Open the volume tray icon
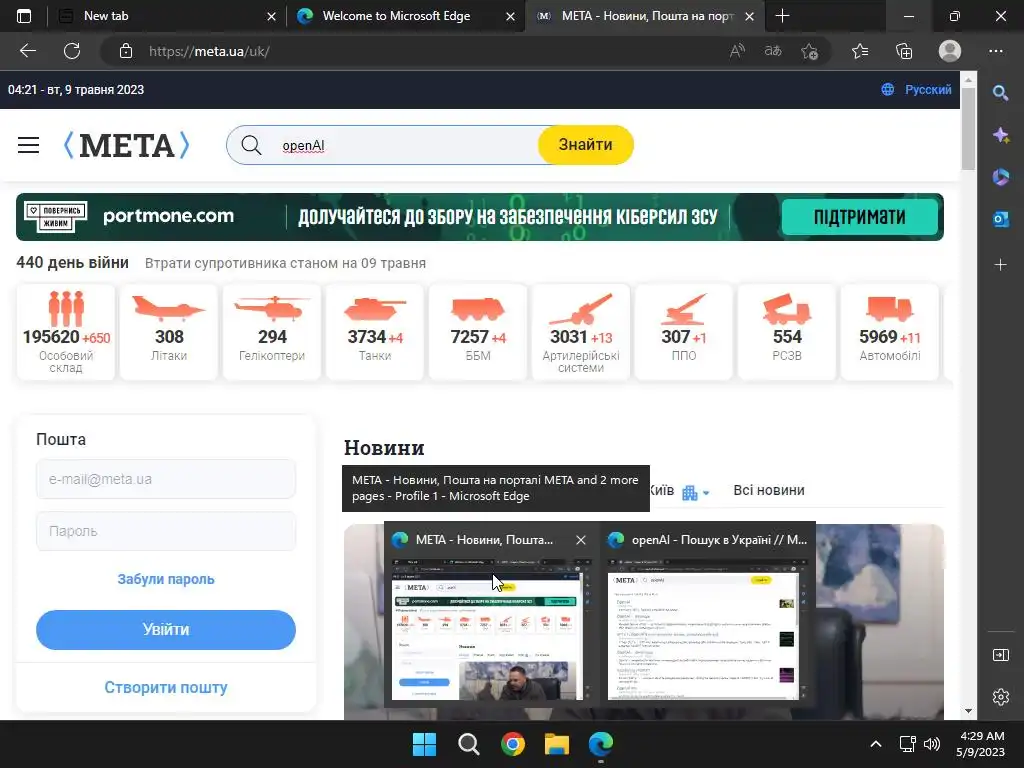Image resolution: width=1024 pixels, height=768 pixels. click(932, 744)
